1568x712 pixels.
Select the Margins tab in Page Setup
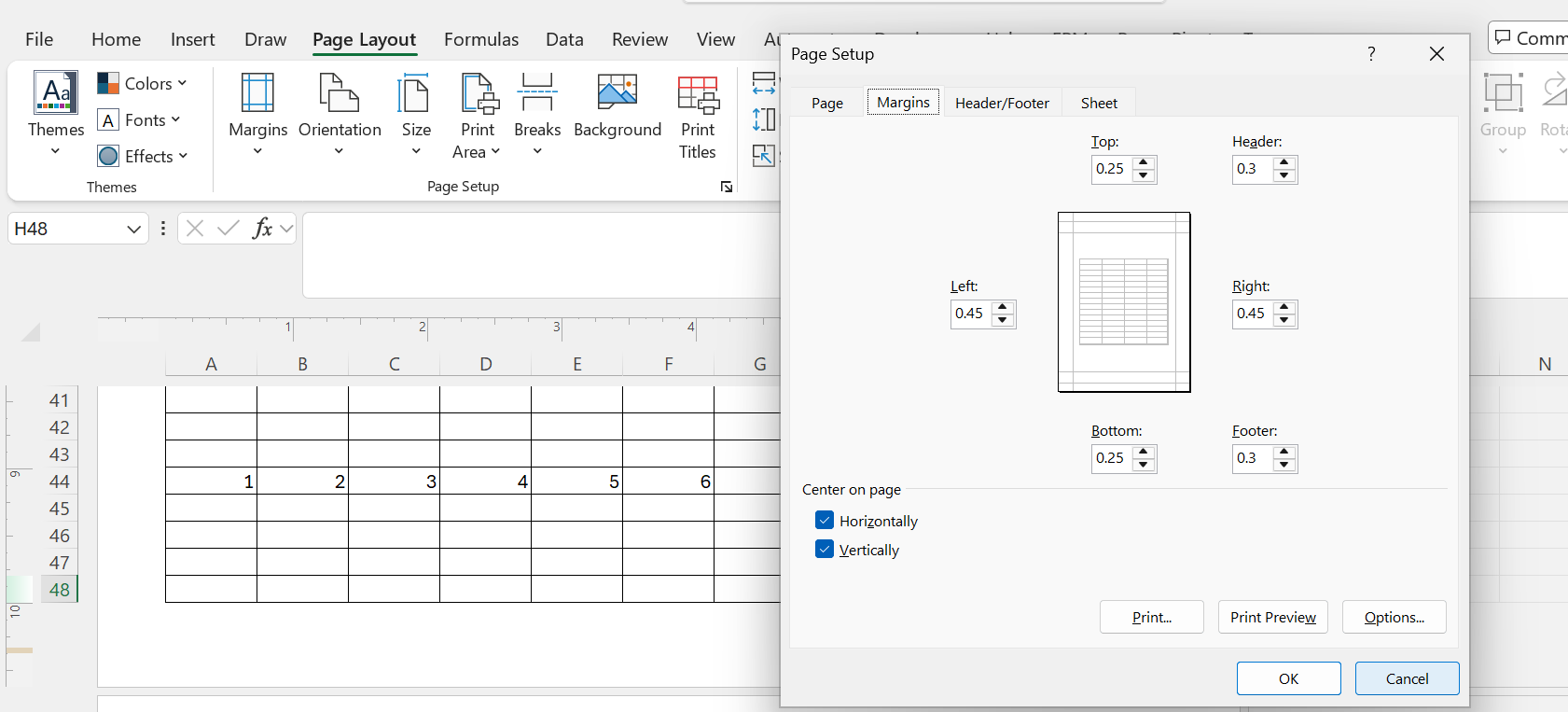click(903, 102)
